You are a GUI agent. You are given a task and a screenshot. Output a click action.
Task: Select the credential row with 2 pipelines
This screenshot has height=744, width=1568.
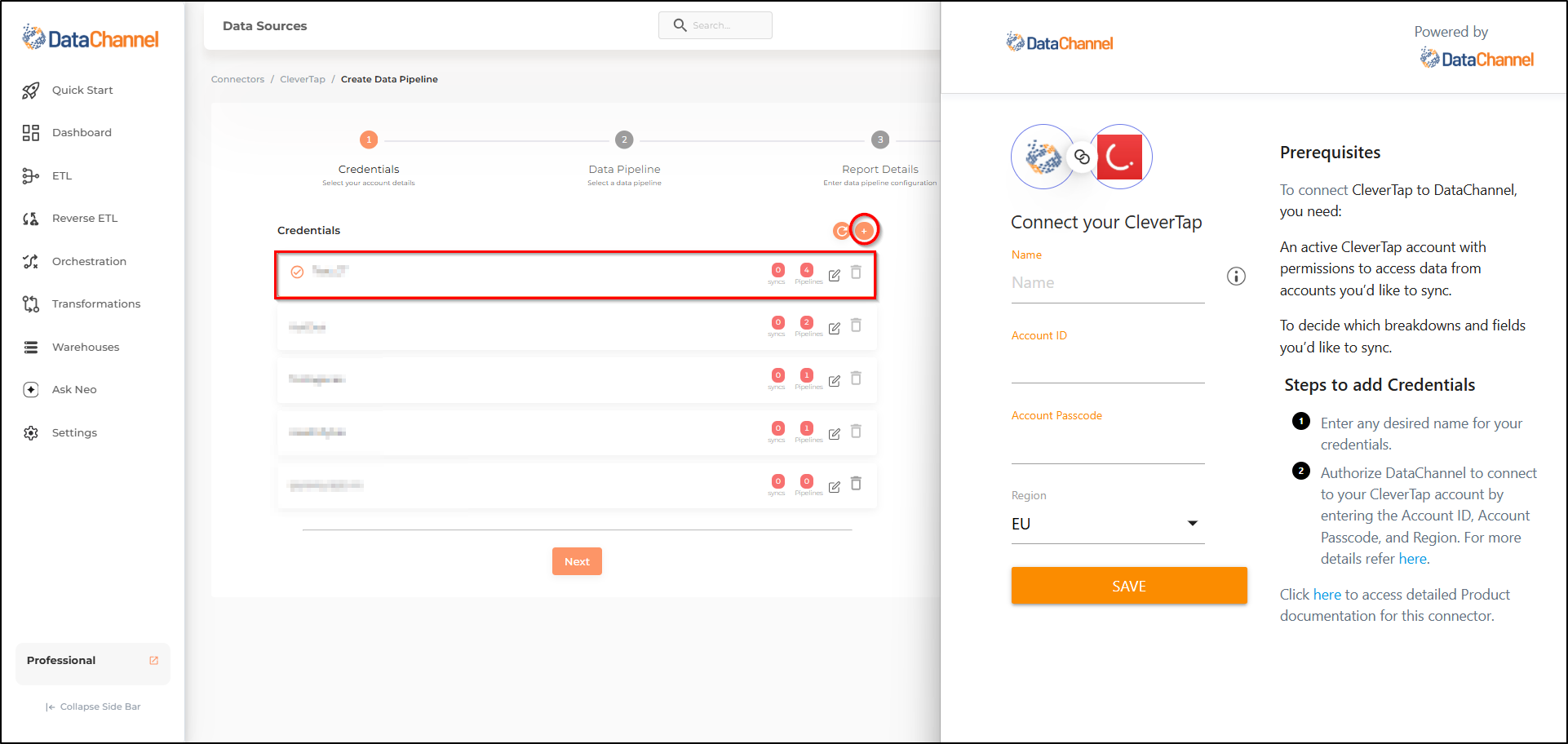[x=577, y=328]
